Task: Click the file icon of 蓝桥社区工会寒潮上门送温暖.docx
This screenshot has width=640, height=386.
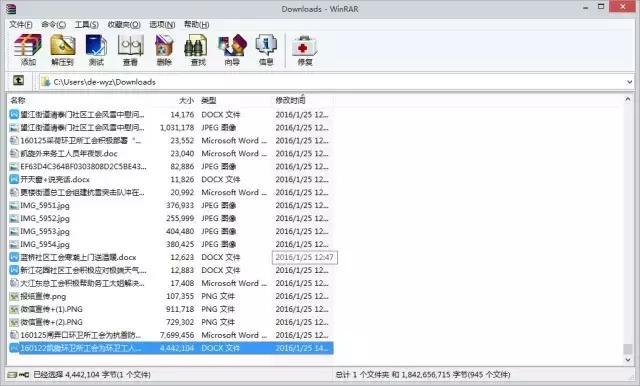Action: [14, 257]
